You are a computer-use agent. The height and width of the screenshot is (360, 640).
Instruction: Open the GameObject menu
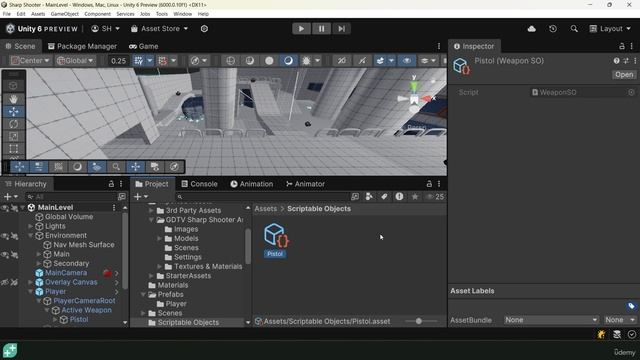click(64, 14)
